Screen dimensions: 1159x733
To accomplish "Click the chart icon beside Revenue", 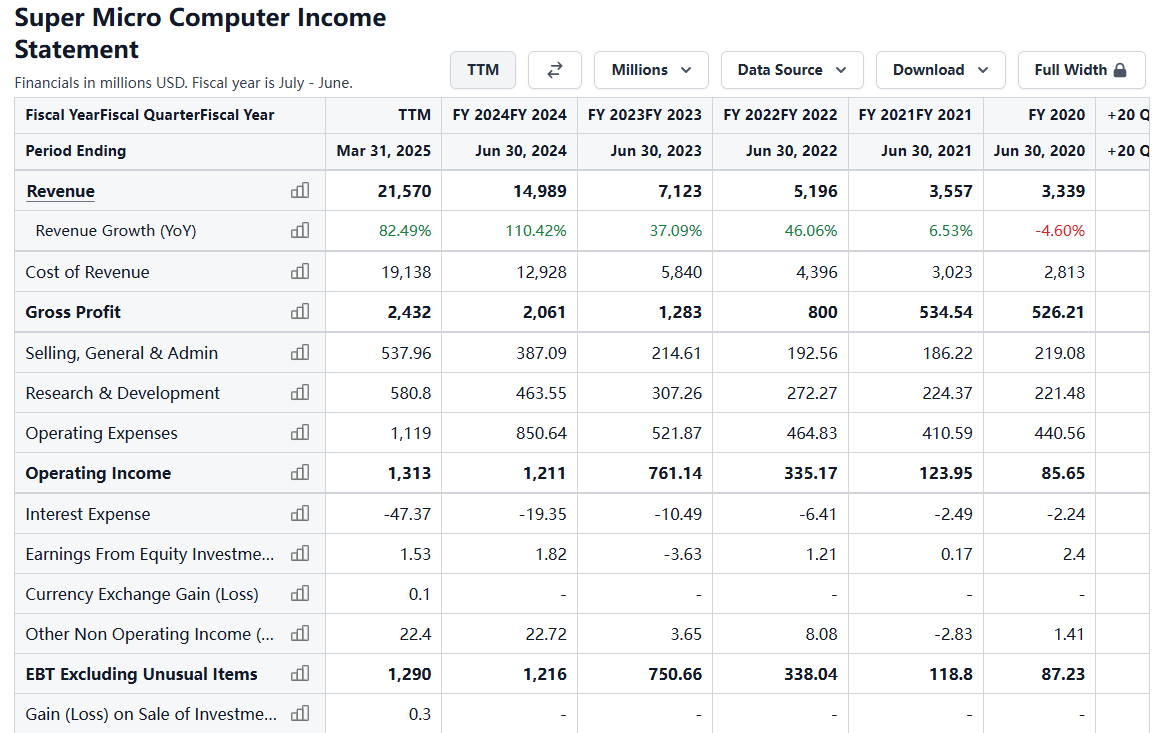I will click(300, 191).
